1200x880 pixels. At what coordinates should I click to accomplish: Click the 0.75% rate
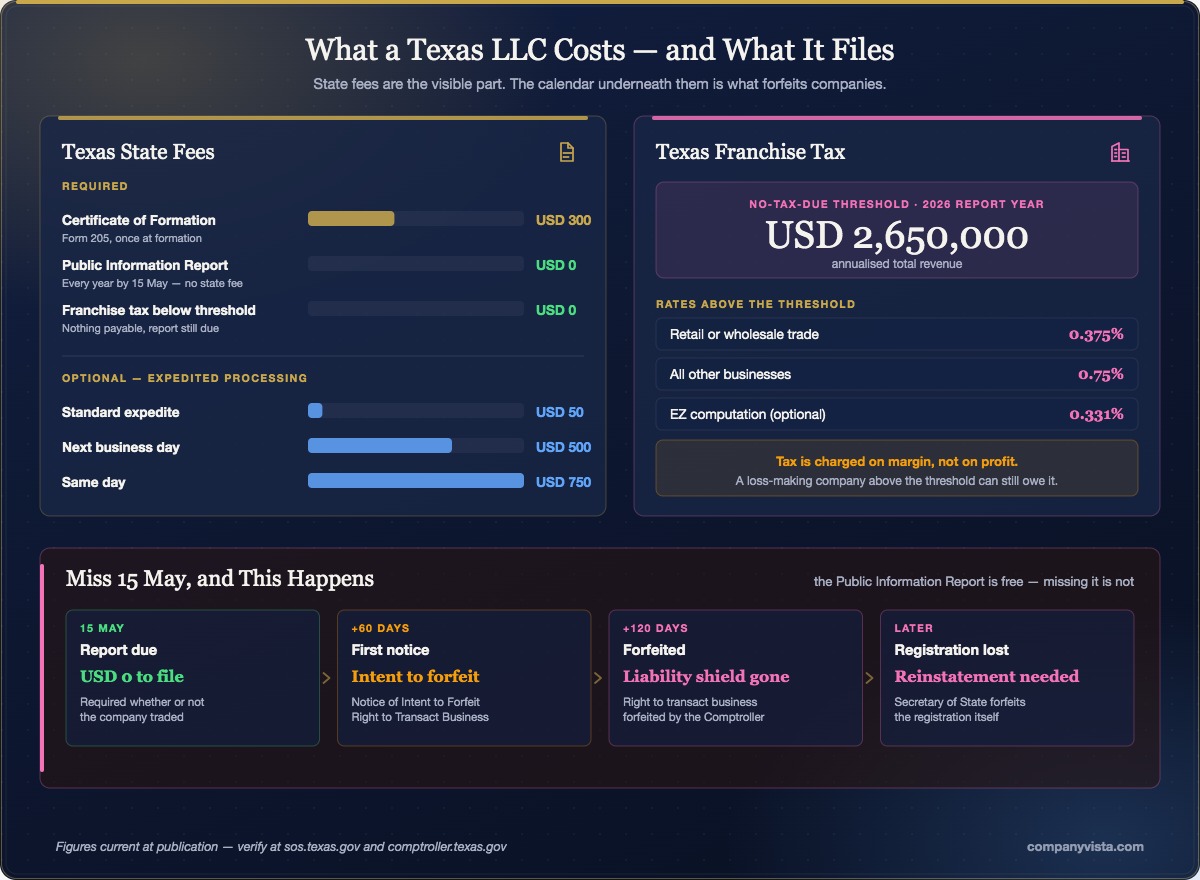coord(1101,374)
